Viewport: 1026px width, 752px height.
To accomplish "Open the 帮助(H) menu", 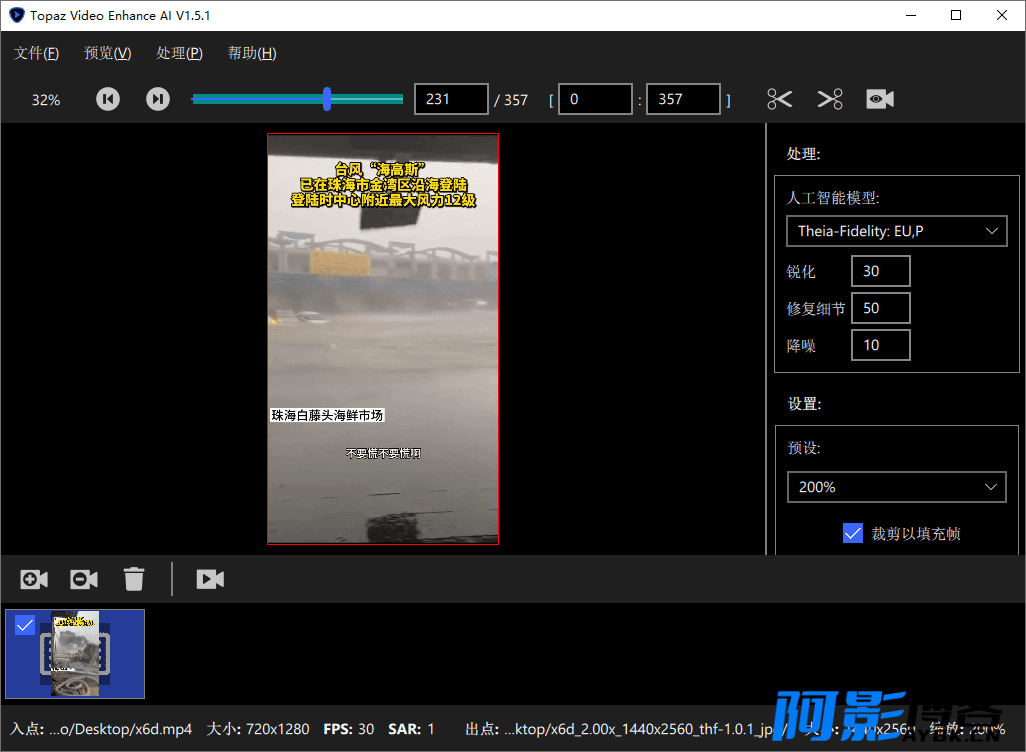I will 252,53.
